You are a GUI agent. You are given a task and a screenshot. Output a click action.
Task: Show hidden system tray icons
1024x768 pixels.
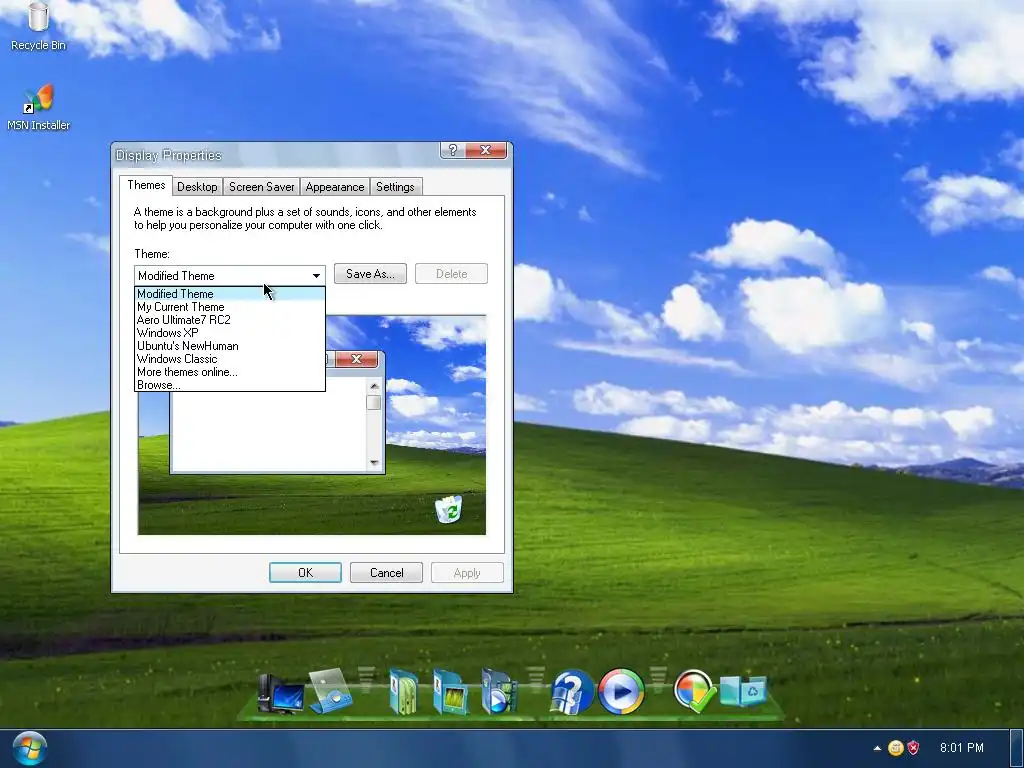click(877, 748)
